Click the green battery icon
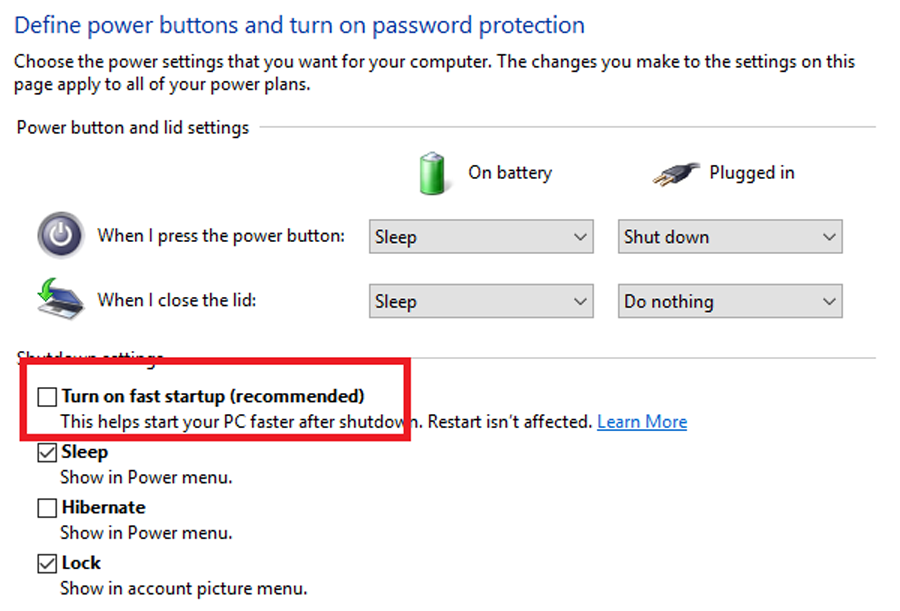The width and height of the screenshot is (900, 611). 432,173
